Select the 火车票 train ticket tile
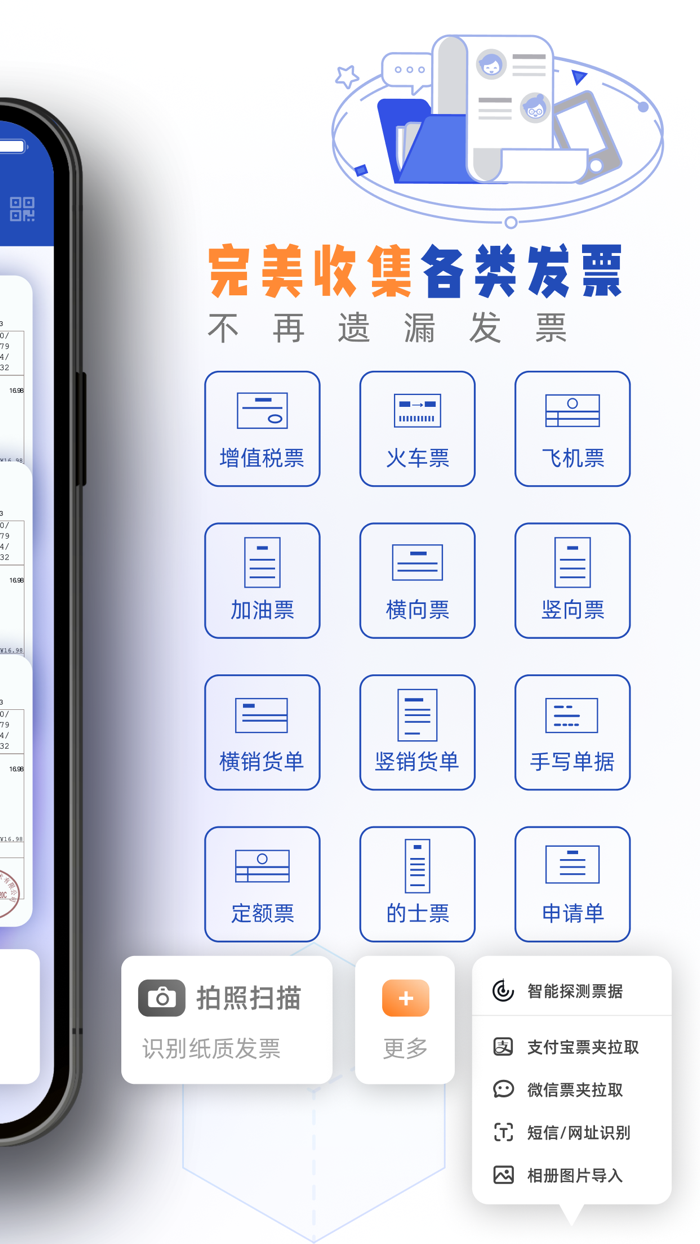The height and width of the screenshot is (1244, 700). click(417, 429)
